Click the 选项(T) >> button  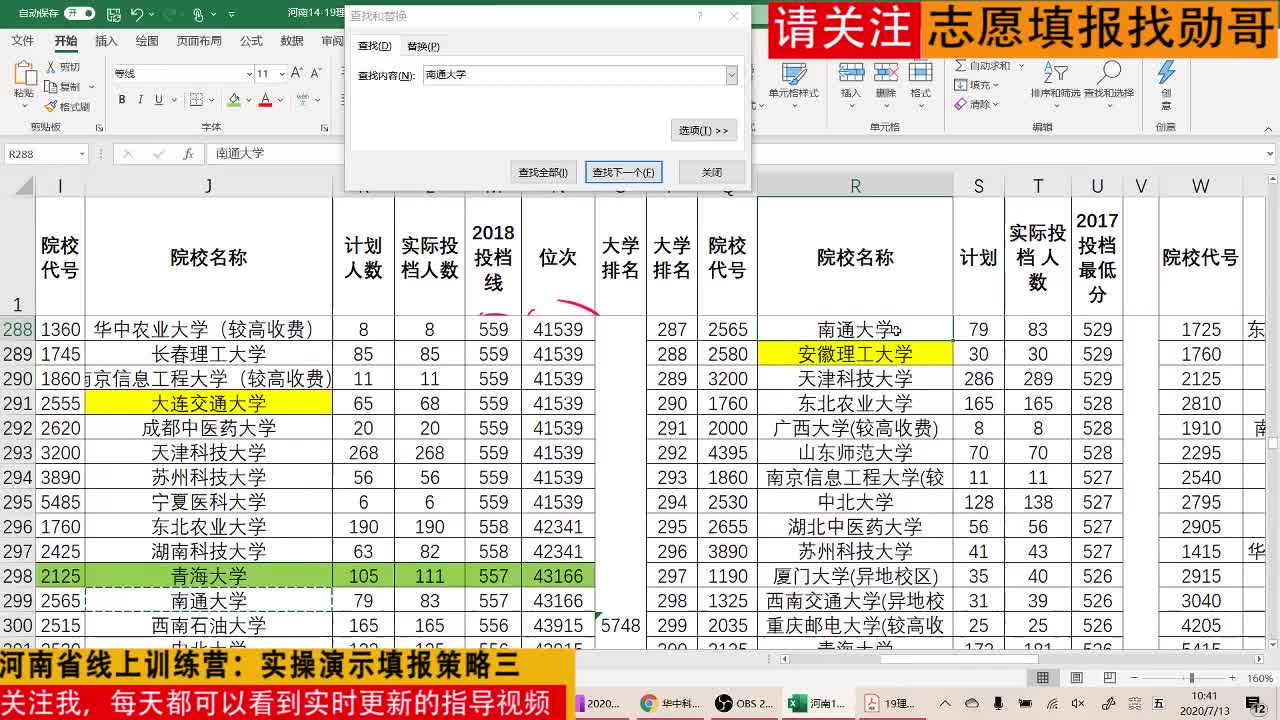[x=704, y=130]
